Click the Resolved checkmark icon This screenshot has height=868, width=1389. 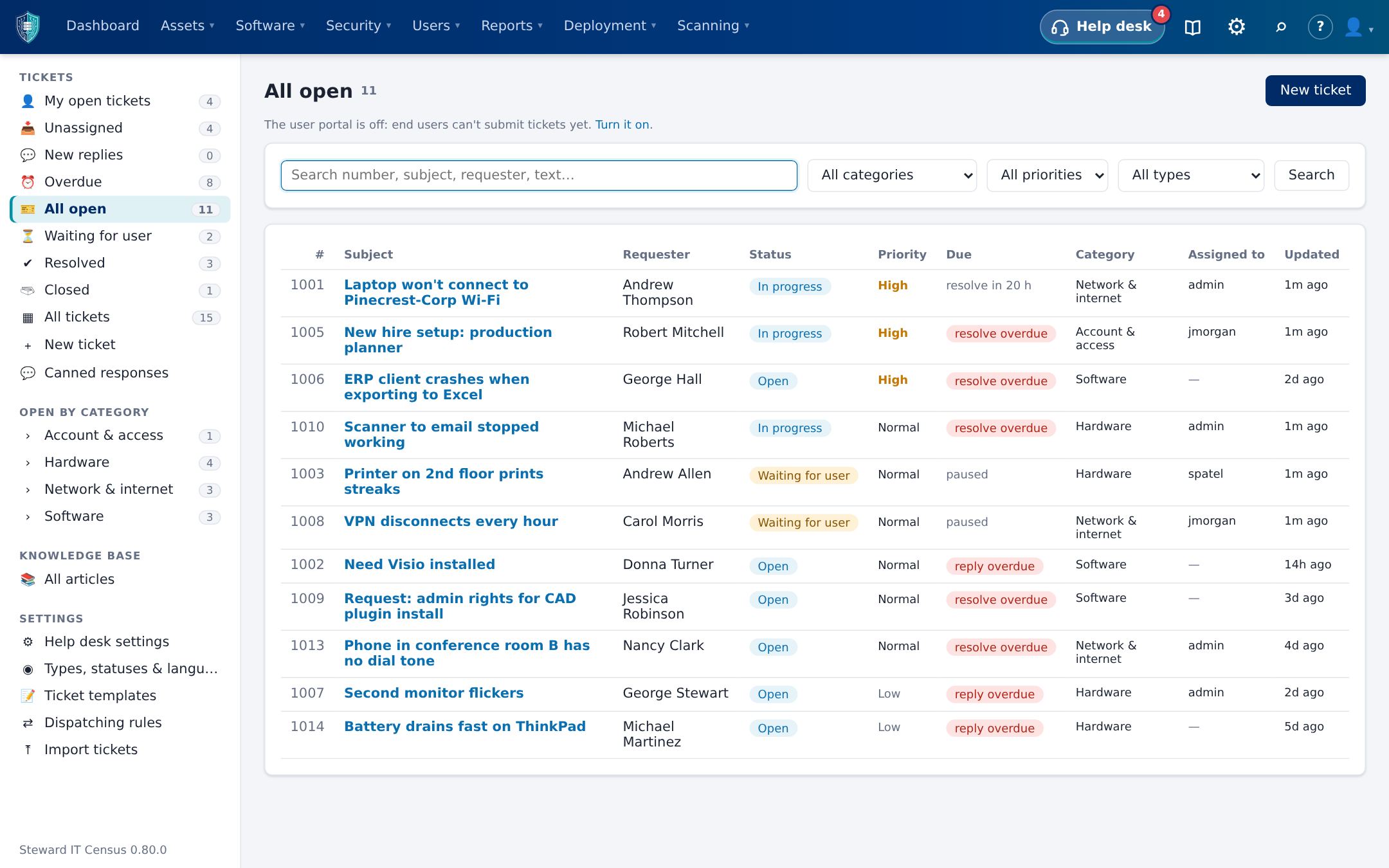tap(28, 263)
